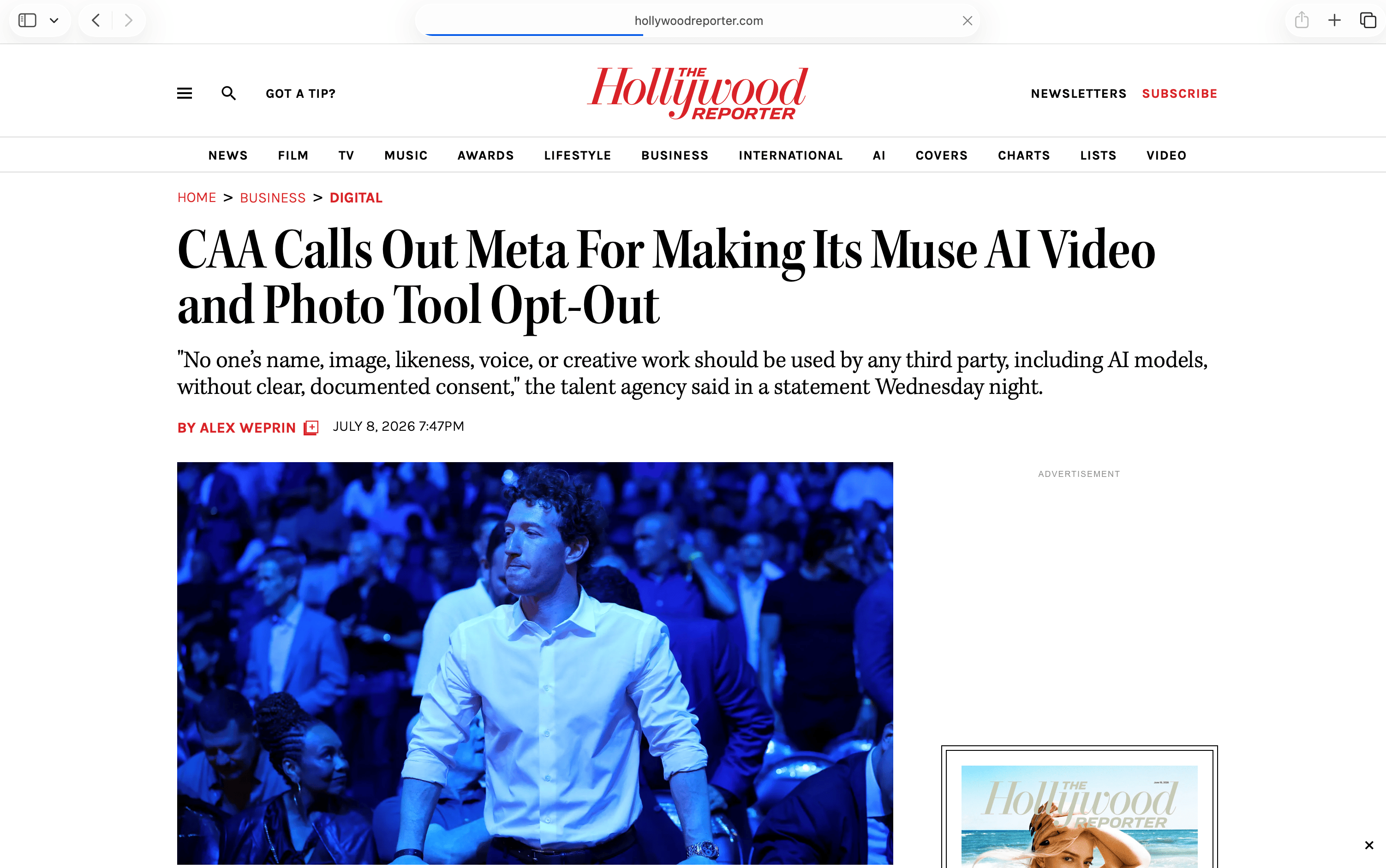The image size is (1386, 868).
Task: Dismiss the bottom ad with X icon
Action: (1369, 845)
